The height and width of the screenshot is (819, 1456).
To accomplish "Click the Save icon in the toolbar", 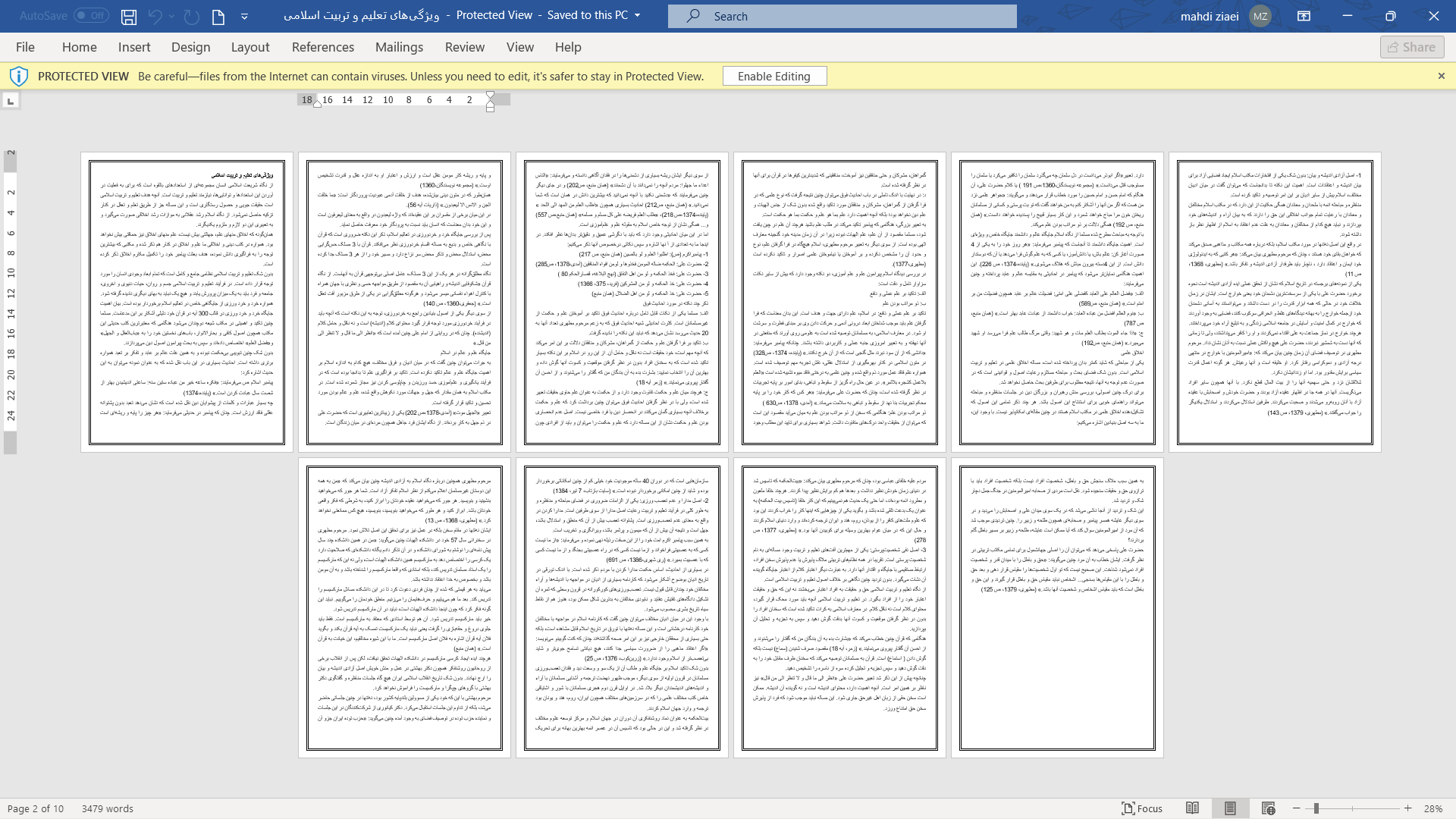I will (x=128, y=15).
